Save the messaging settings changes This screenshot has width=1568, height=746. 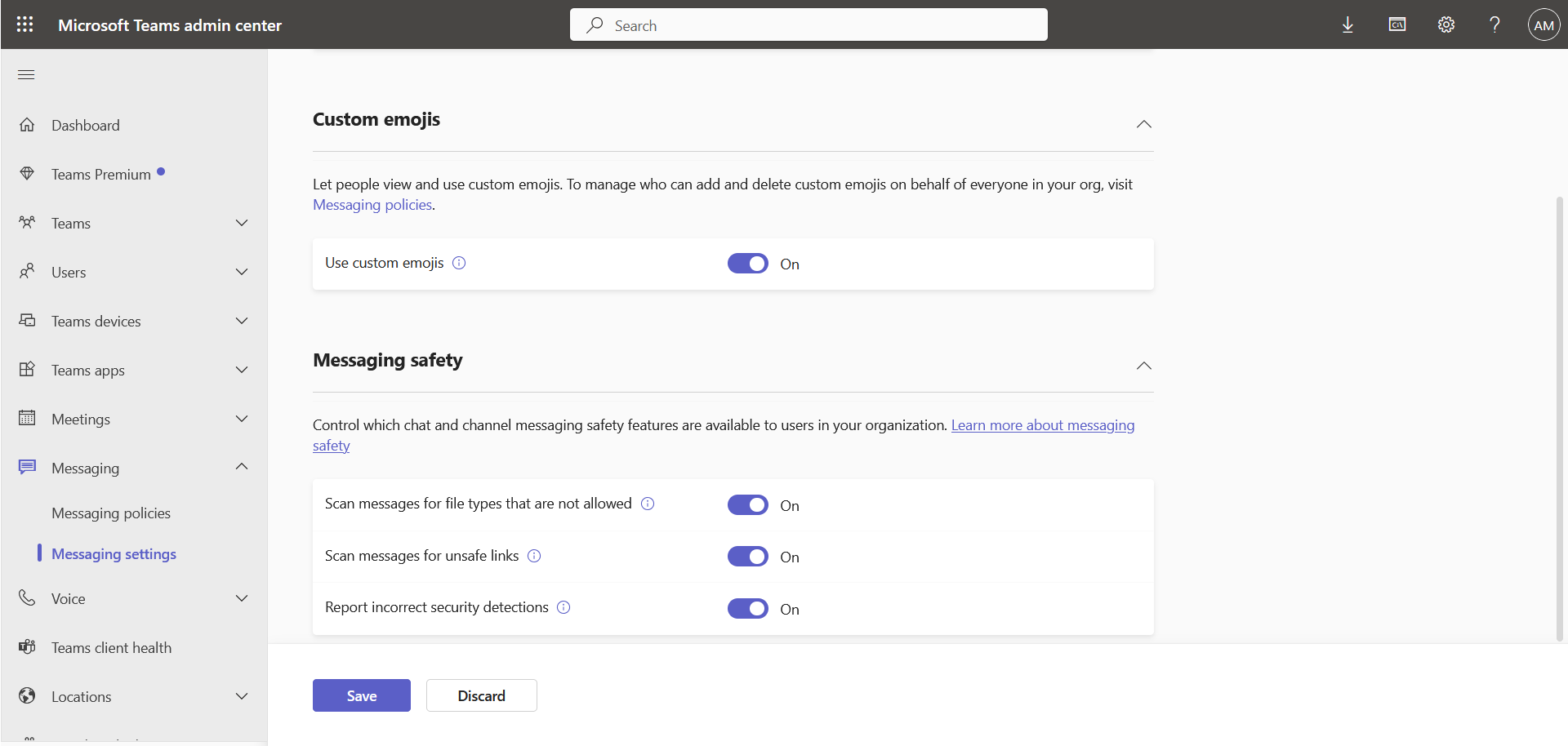(361, 695)
